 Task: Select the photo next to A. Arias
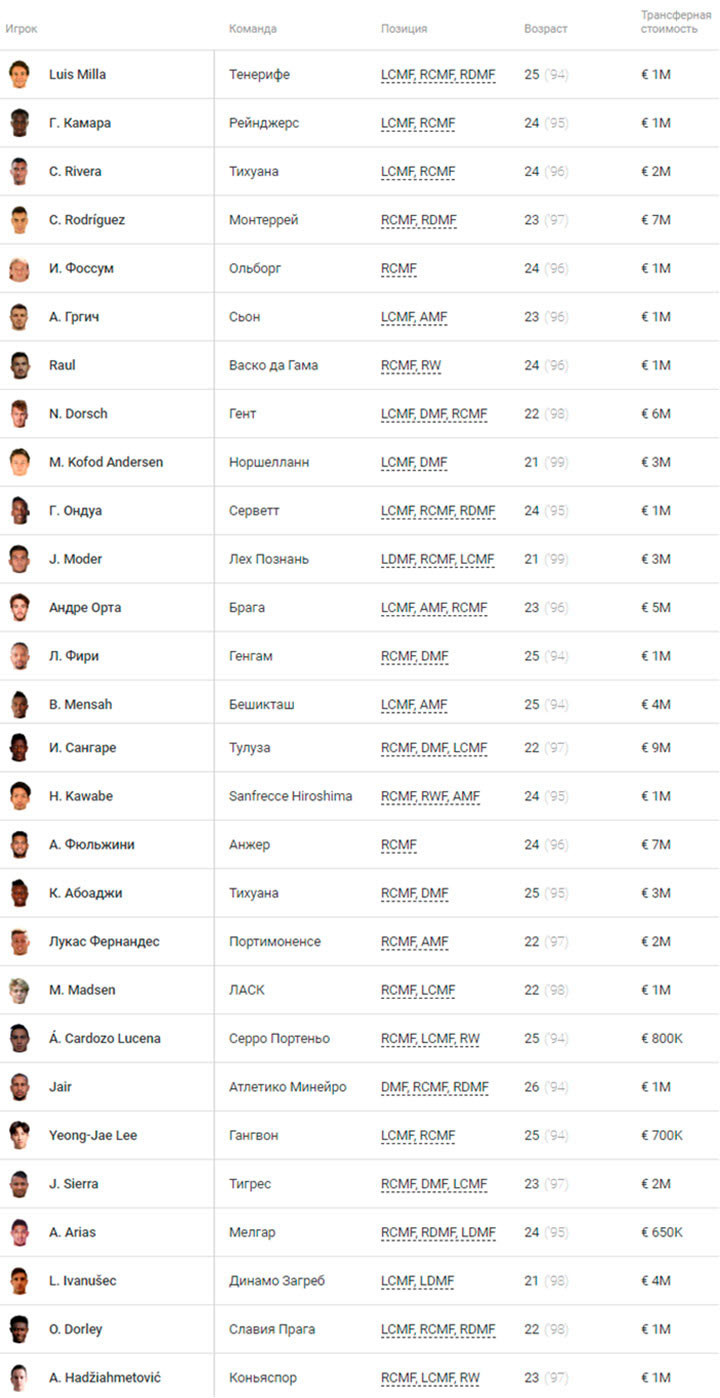tap(19, 1232)
